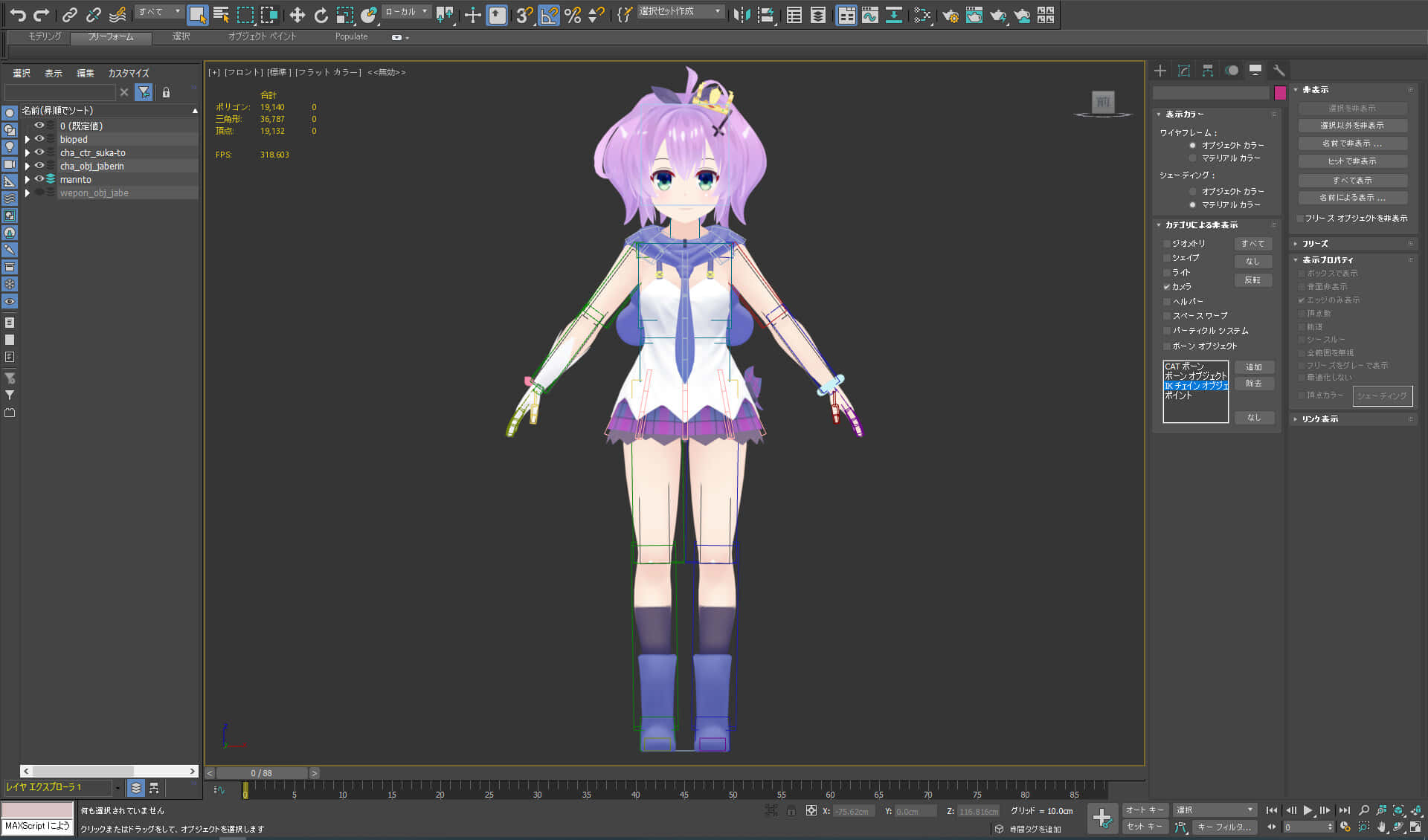Viewport: 1428px width, 840px height.
Task: Click the キー フィルタ button
Action: tap(1224, 827)
